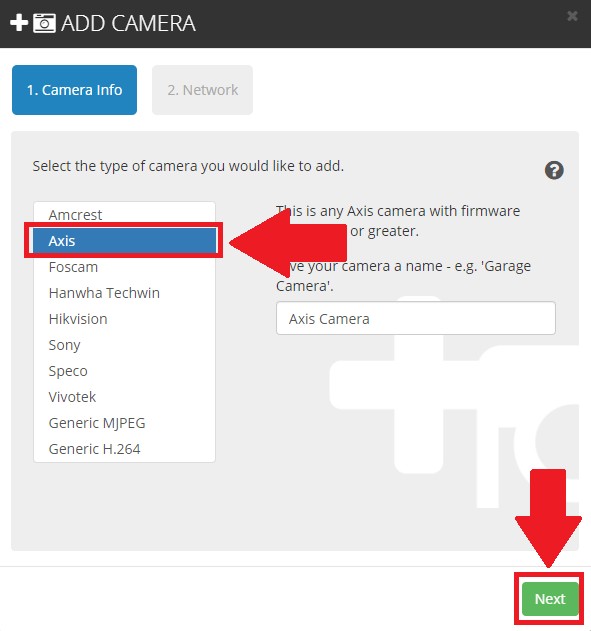The image size is (591, 631).
Task: Pick Hanwha Techwin from the list
Action: (x=124, y=293)
